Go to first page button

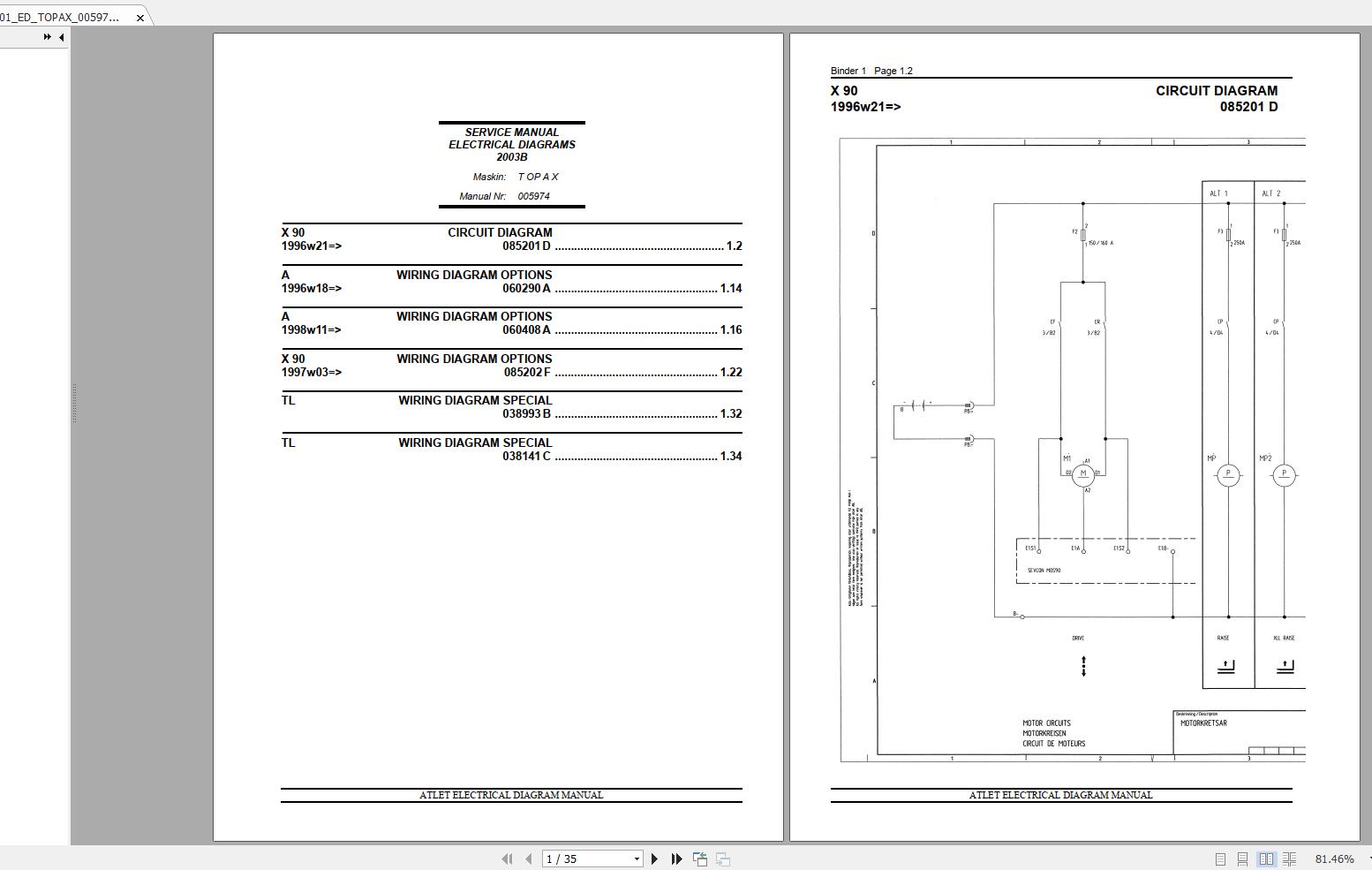[x=507, y=859]
